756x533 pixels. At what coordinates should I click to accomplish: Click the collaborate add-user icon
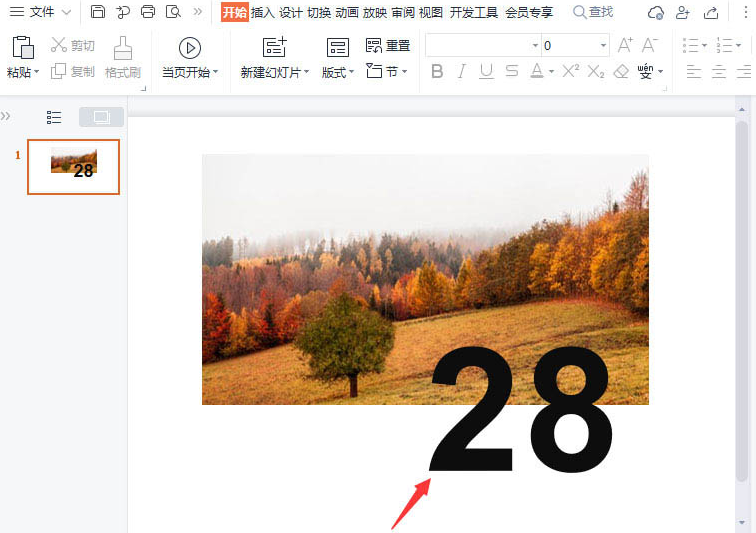click(x=683, y=13)
